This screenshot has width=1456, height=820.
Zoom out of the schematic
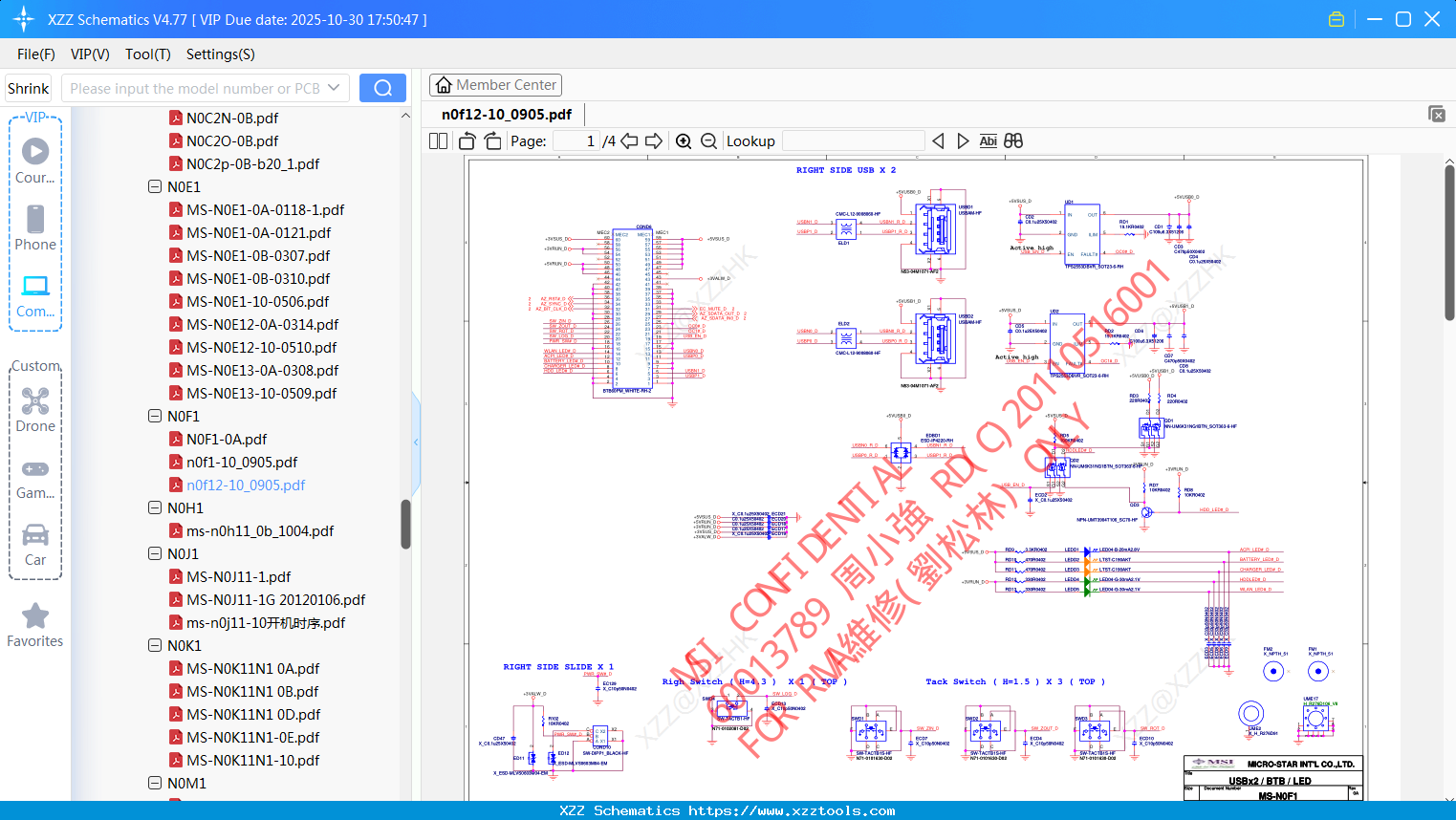point(708,140)
